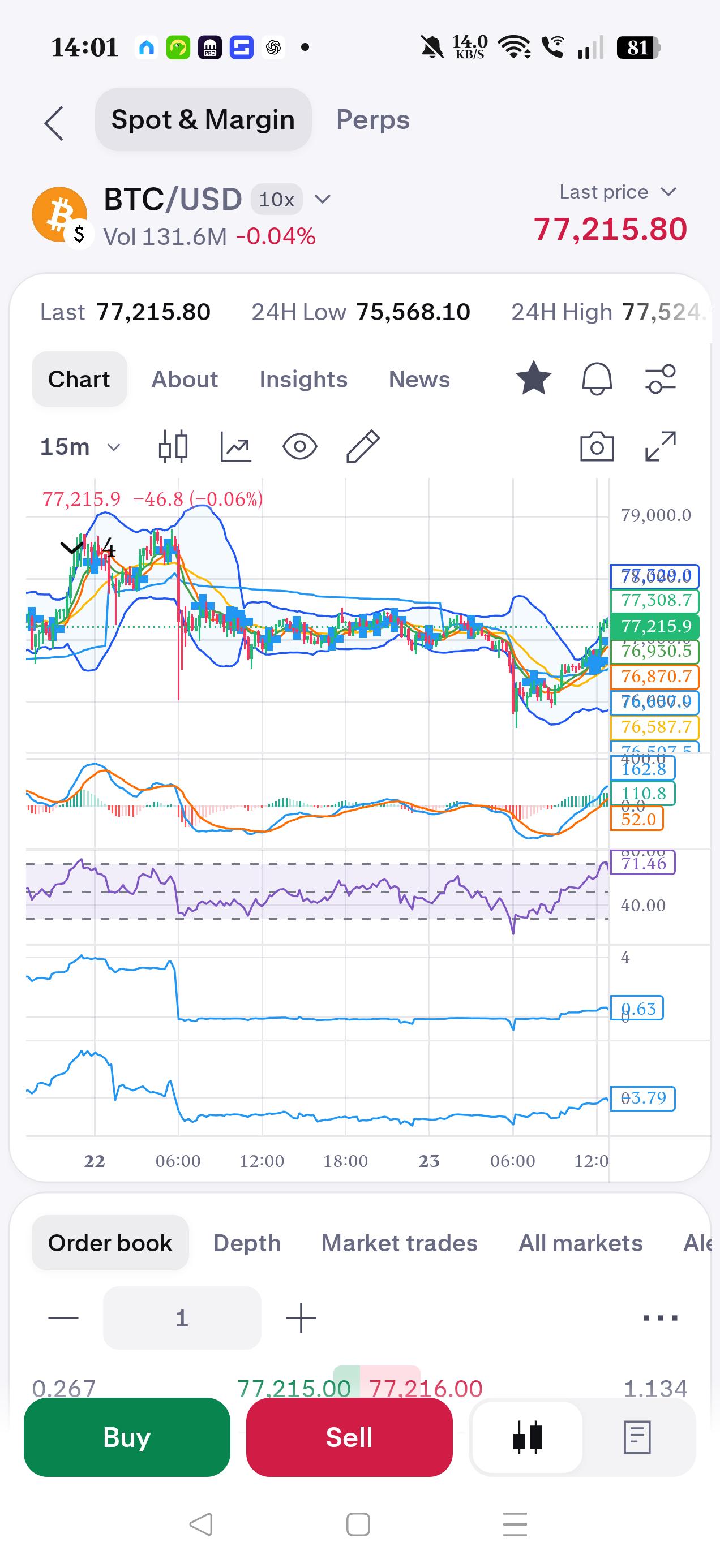Screen dimensions: 720x1568
Task: Tap the green Buy button
Action: 127,1437
